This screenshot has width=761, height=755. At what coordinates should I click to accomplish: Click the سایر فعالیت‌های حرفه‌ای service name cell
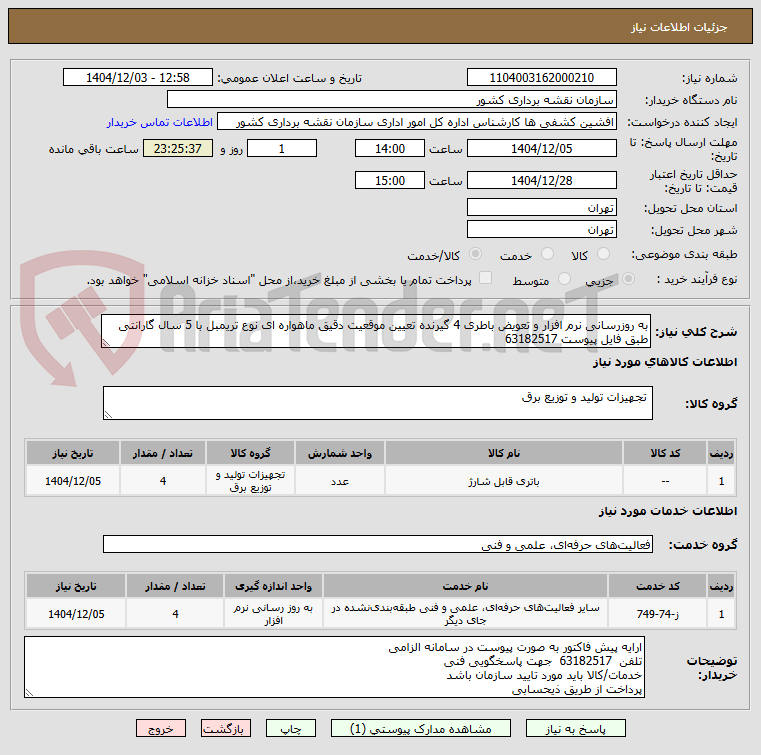click(x=465, y=614)
